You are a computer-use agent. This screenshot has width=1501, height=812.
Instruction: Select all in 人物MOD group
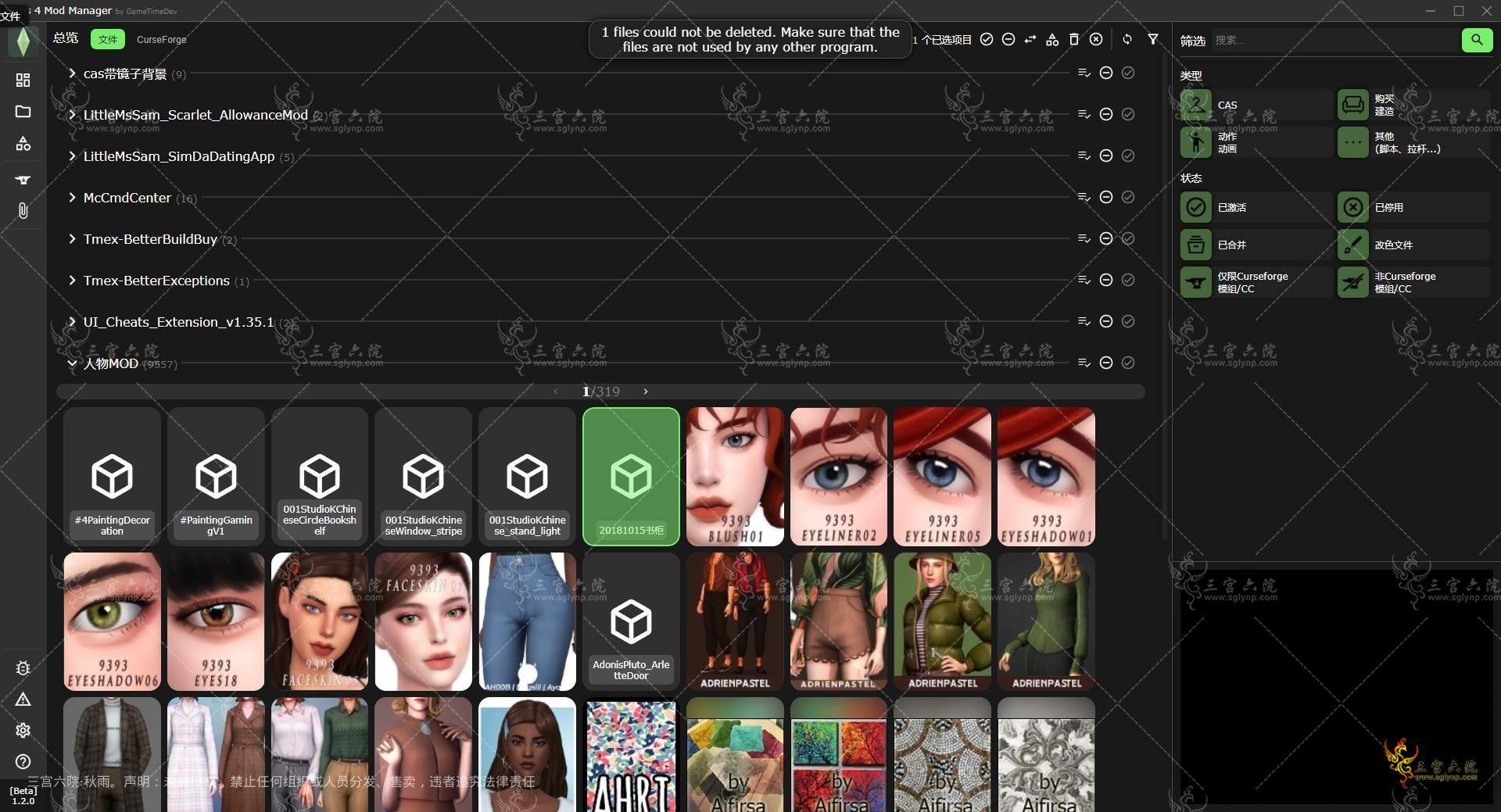tap(1084, 363)
